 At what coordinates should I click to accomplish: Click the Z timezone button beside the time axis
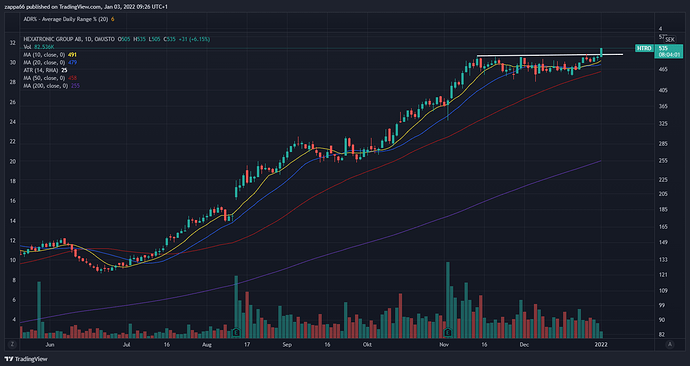[x=12, y=344]
